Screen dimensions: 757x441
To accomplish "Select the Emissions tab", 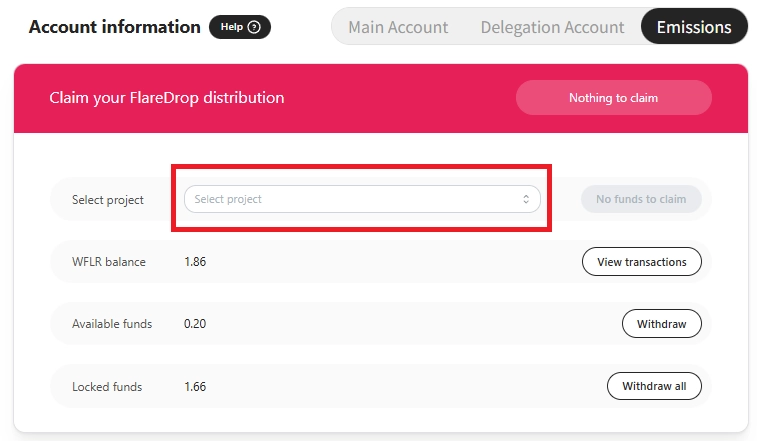I will click(x=694, y=27).
